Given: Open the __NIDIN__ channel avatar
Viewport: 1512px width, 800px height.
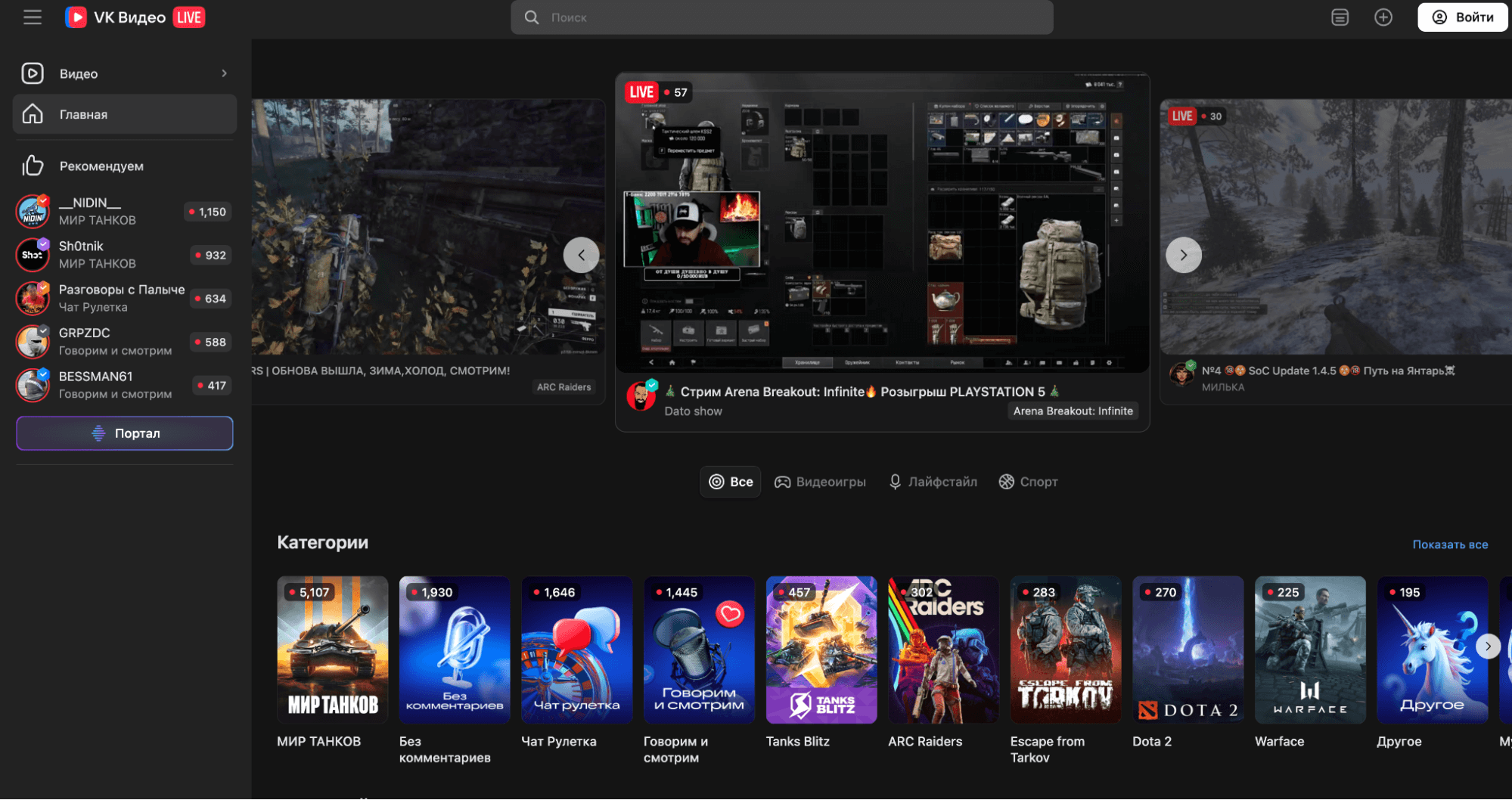Looking at the screenshot, I should (33, 212).
